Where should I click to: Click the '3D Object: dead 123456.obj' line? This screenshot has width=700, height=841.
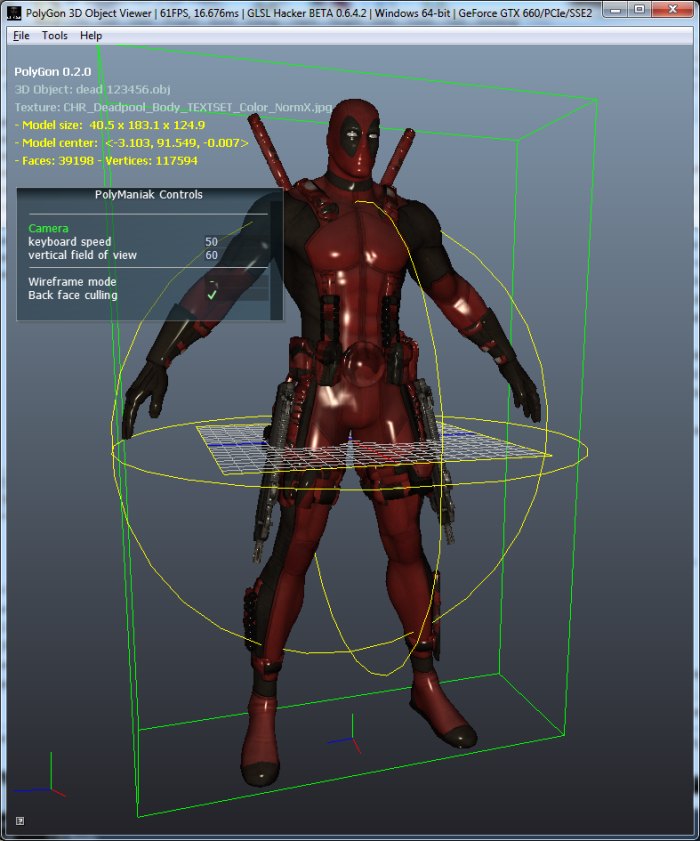92,90
